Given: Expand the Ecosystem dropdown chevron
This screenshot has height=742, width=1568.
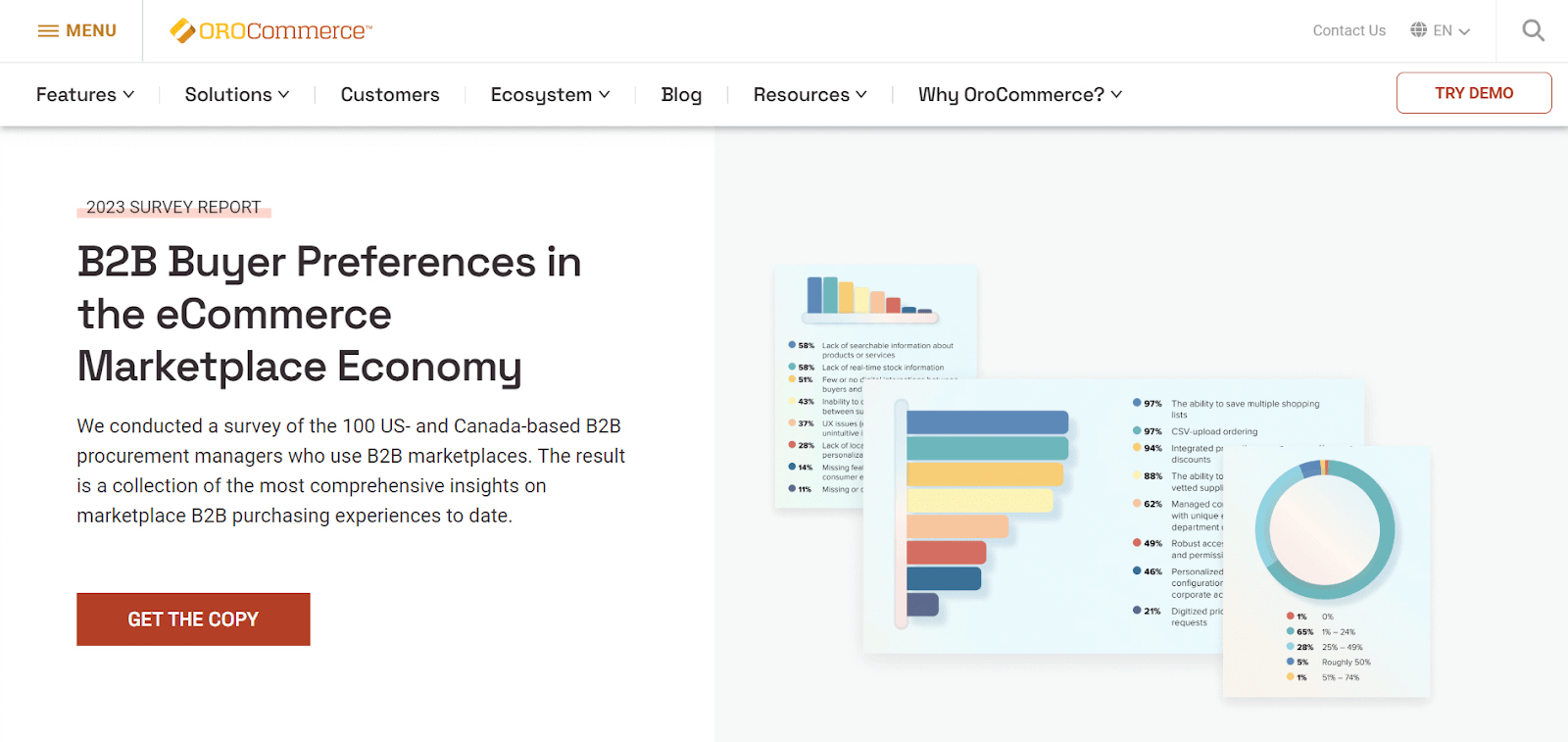Looking at the screenshot, I should [604, 94].
